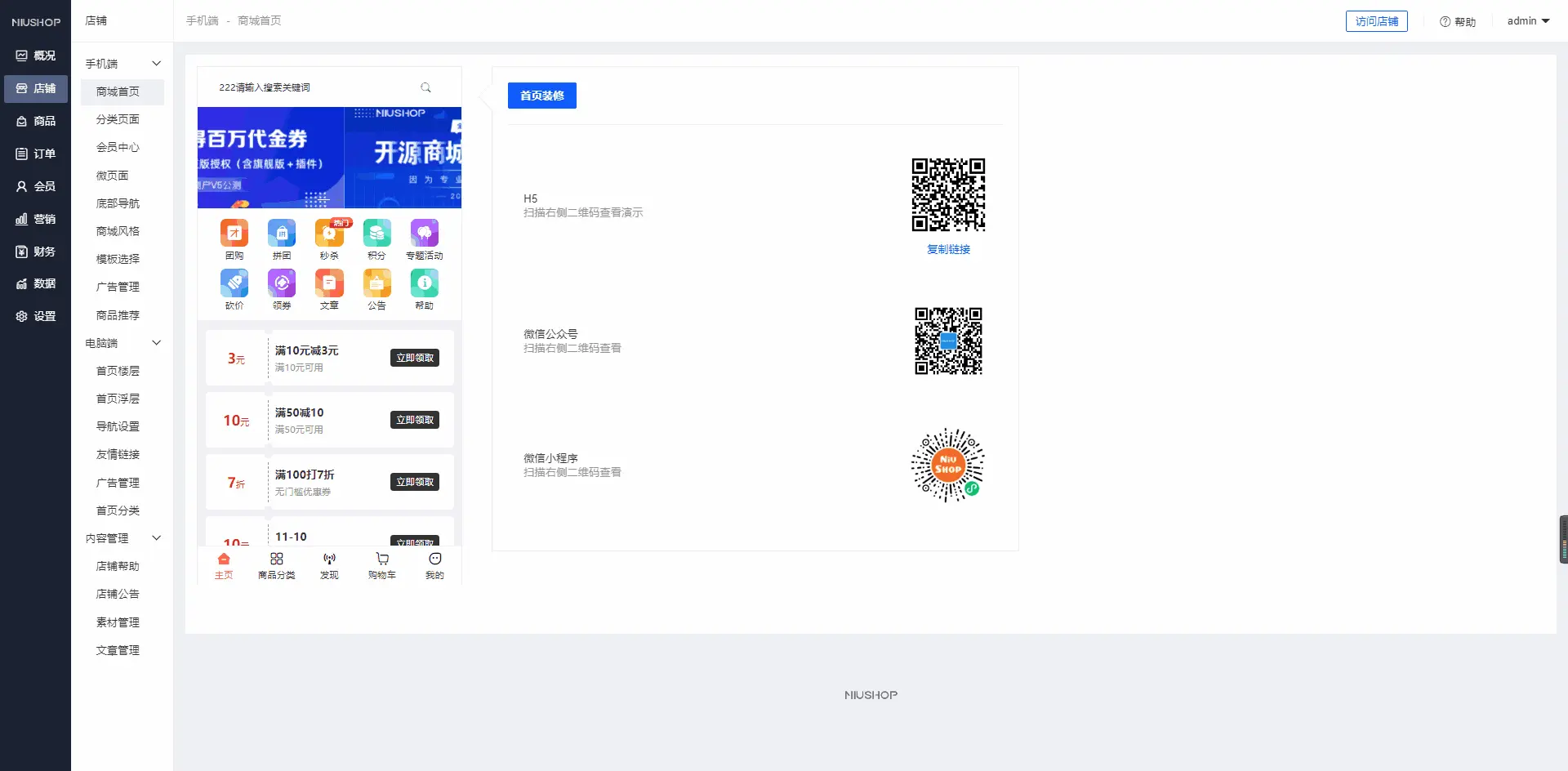Image resolution: width=1568 pixels, height=771 pixels.
Task: Click 立即领取 on the 满10元减3元 coupon
Action: coord(415,358)
